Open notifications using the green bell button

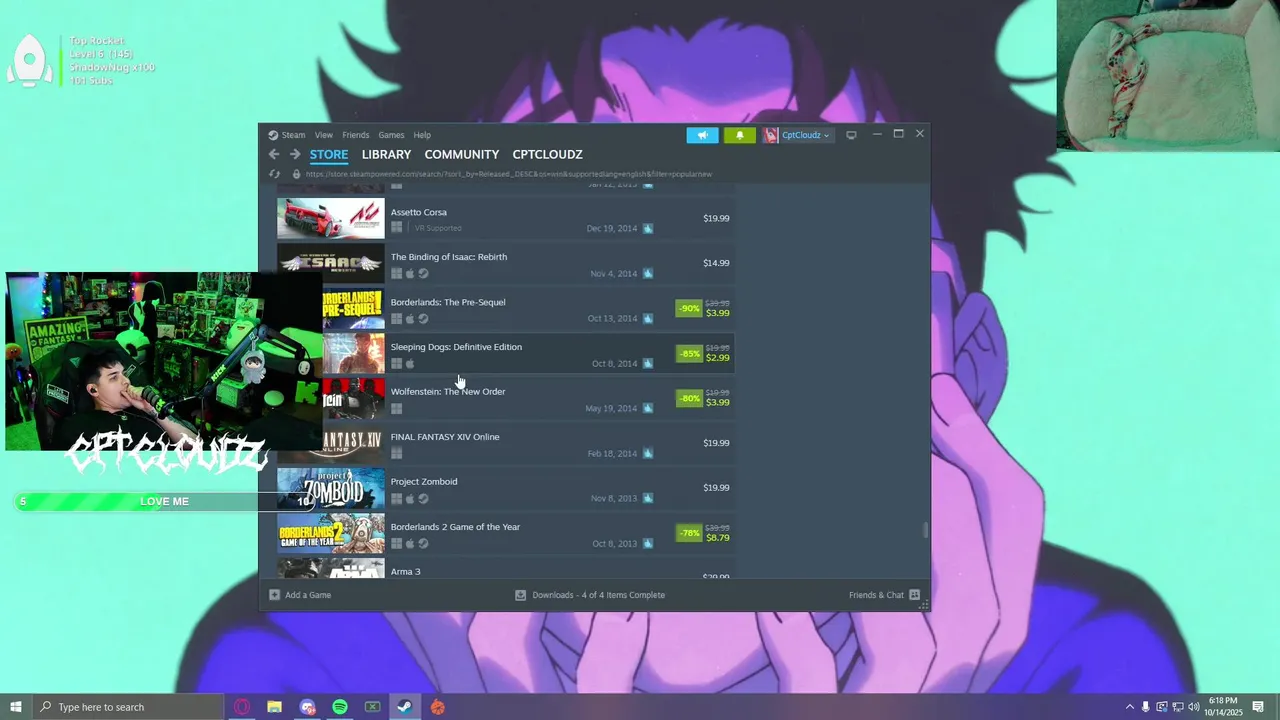(740, 135)
